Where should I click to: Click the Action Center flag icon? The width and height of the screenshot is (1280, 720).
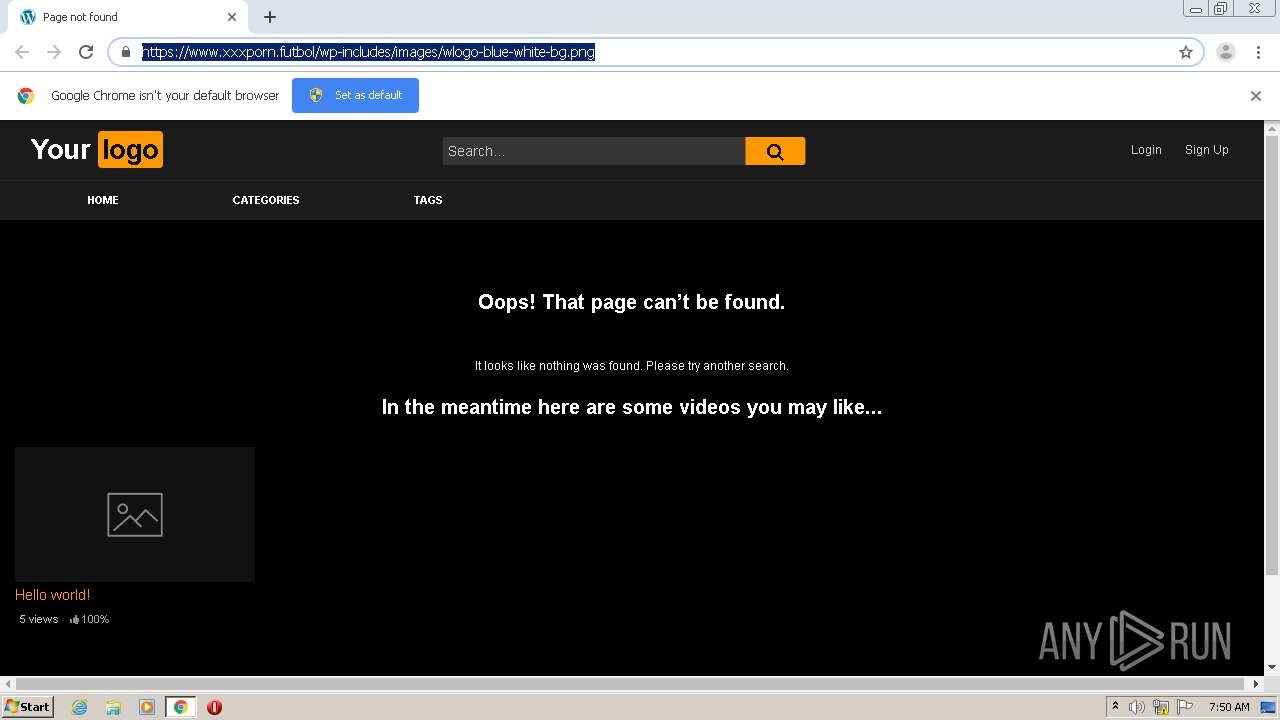tap(1185, 707)
